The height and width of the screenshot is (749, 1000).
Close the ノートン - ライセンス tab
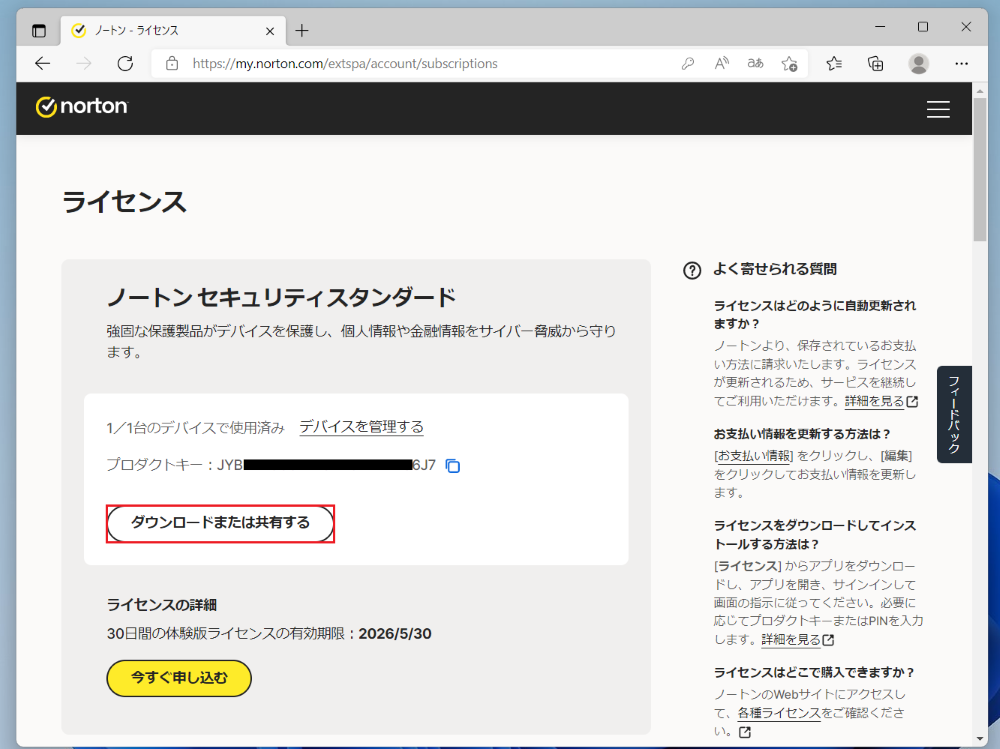click(270, 31)
